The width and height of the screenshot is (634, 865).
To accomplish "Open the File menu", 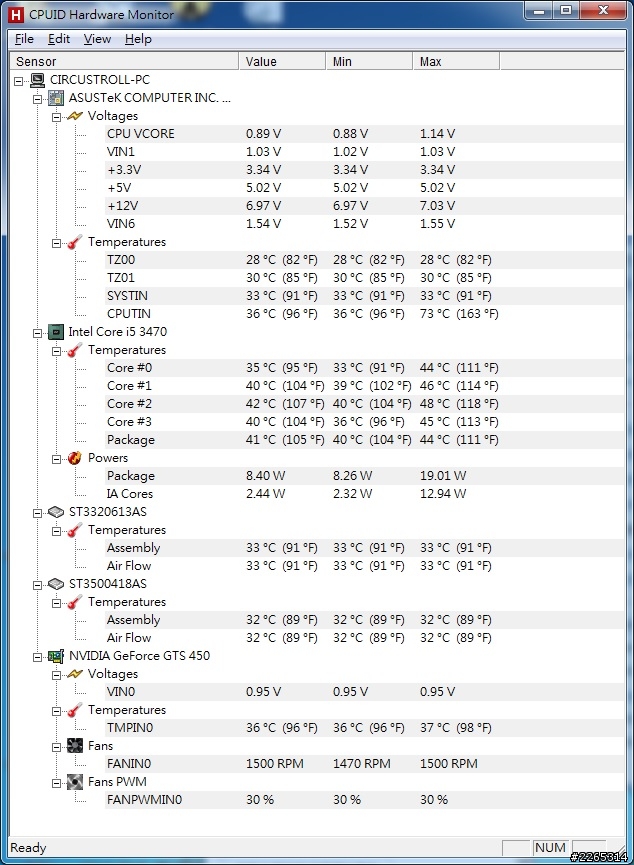I will [24, 39].
